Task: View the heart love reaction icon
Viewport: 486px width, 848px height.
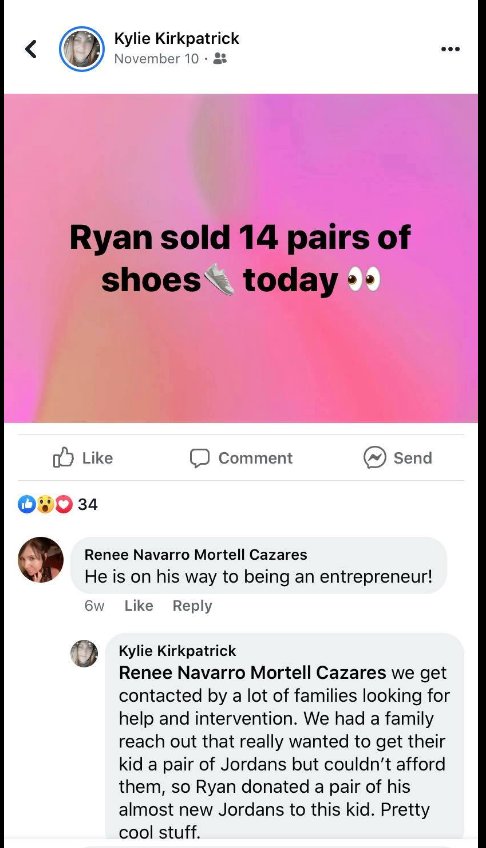Action: 64,504
